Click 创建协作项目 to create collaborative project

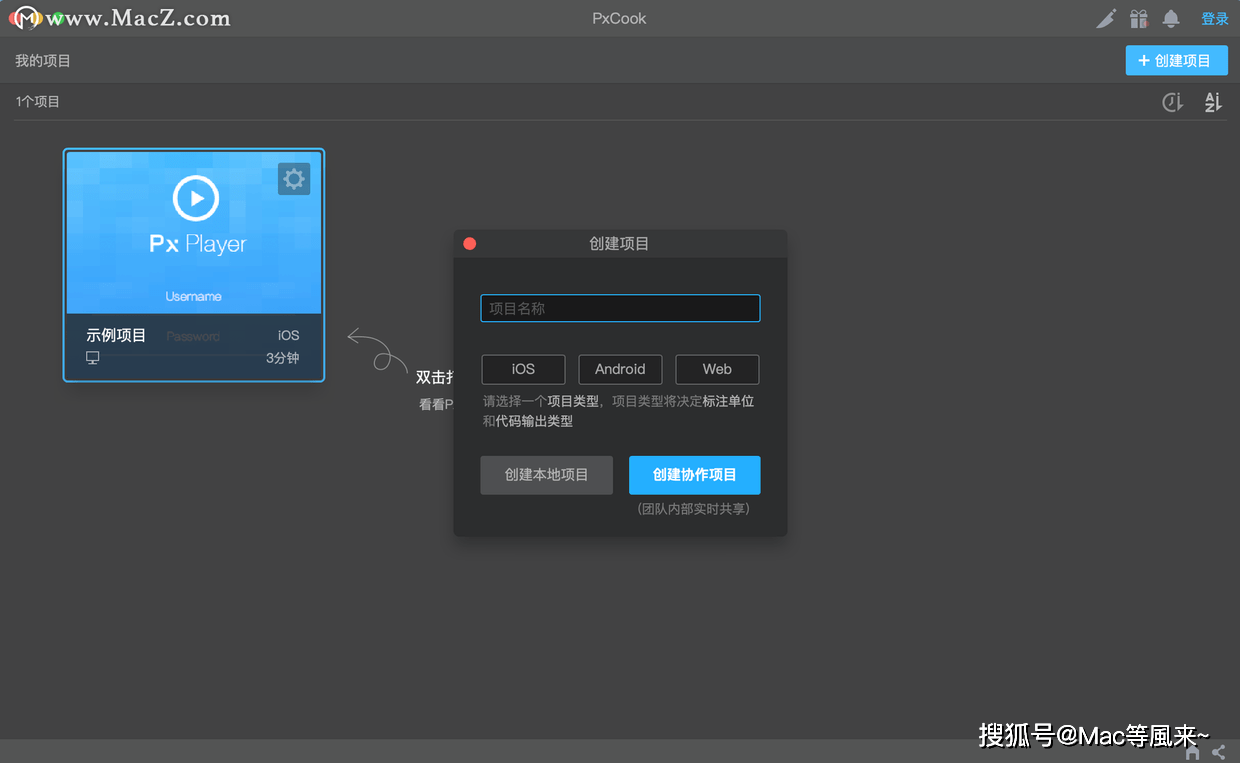tap(694, 475)
